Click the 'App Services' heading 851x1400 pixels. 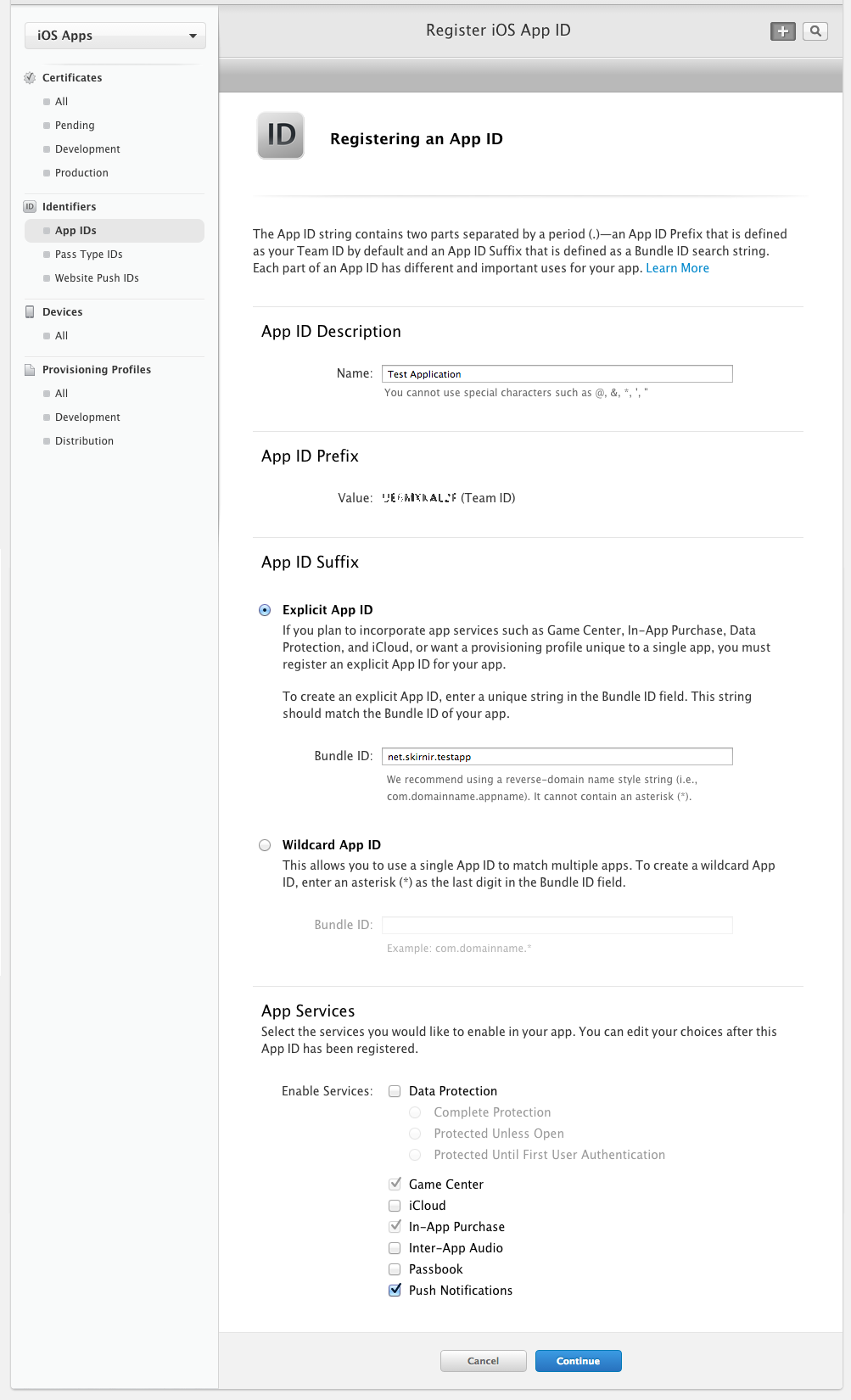coord(308,1011)
